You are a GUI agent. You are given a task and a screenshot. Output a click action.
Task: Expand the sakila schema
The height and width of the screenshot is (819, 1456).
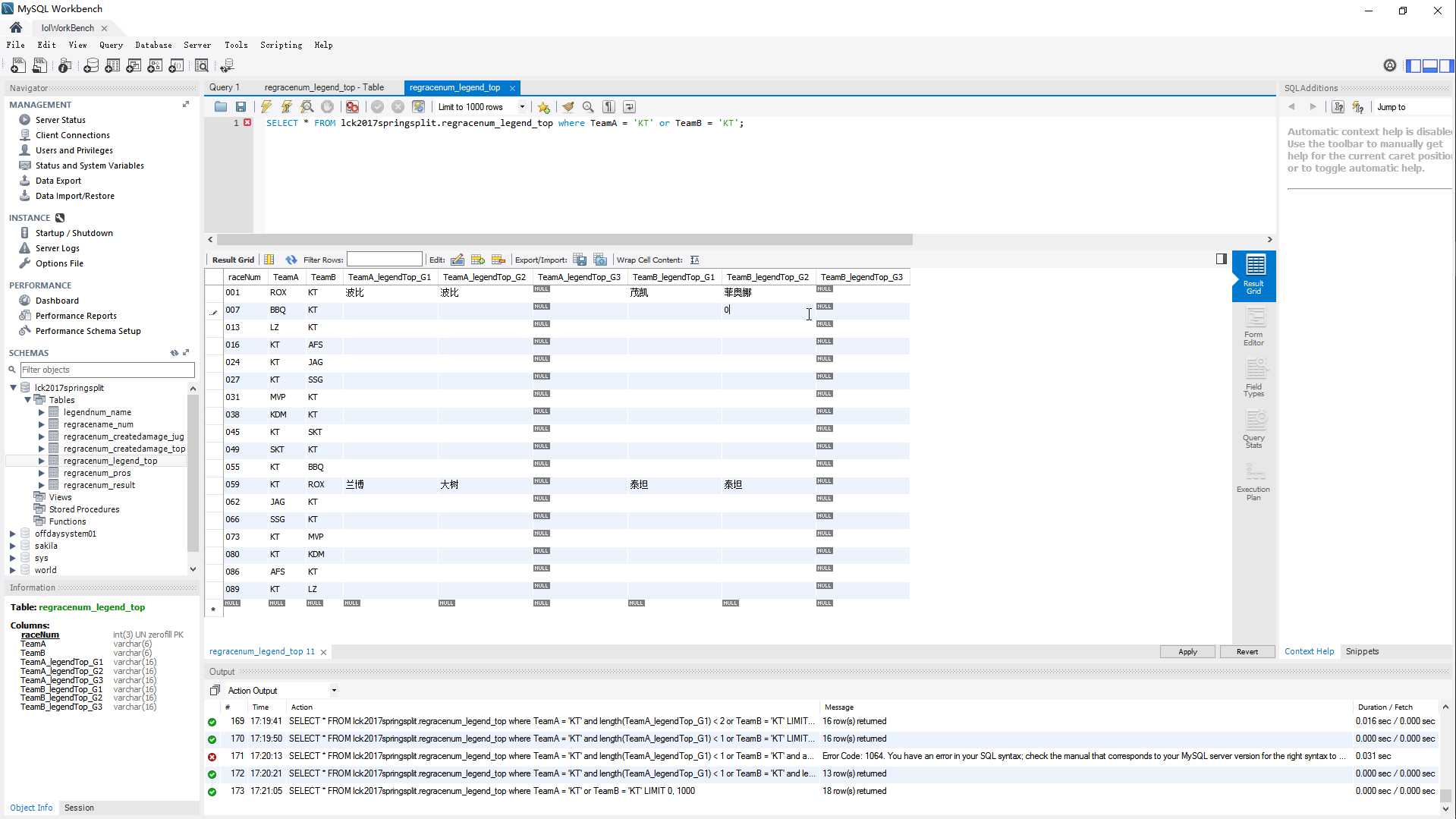click(x=13, y=546)
